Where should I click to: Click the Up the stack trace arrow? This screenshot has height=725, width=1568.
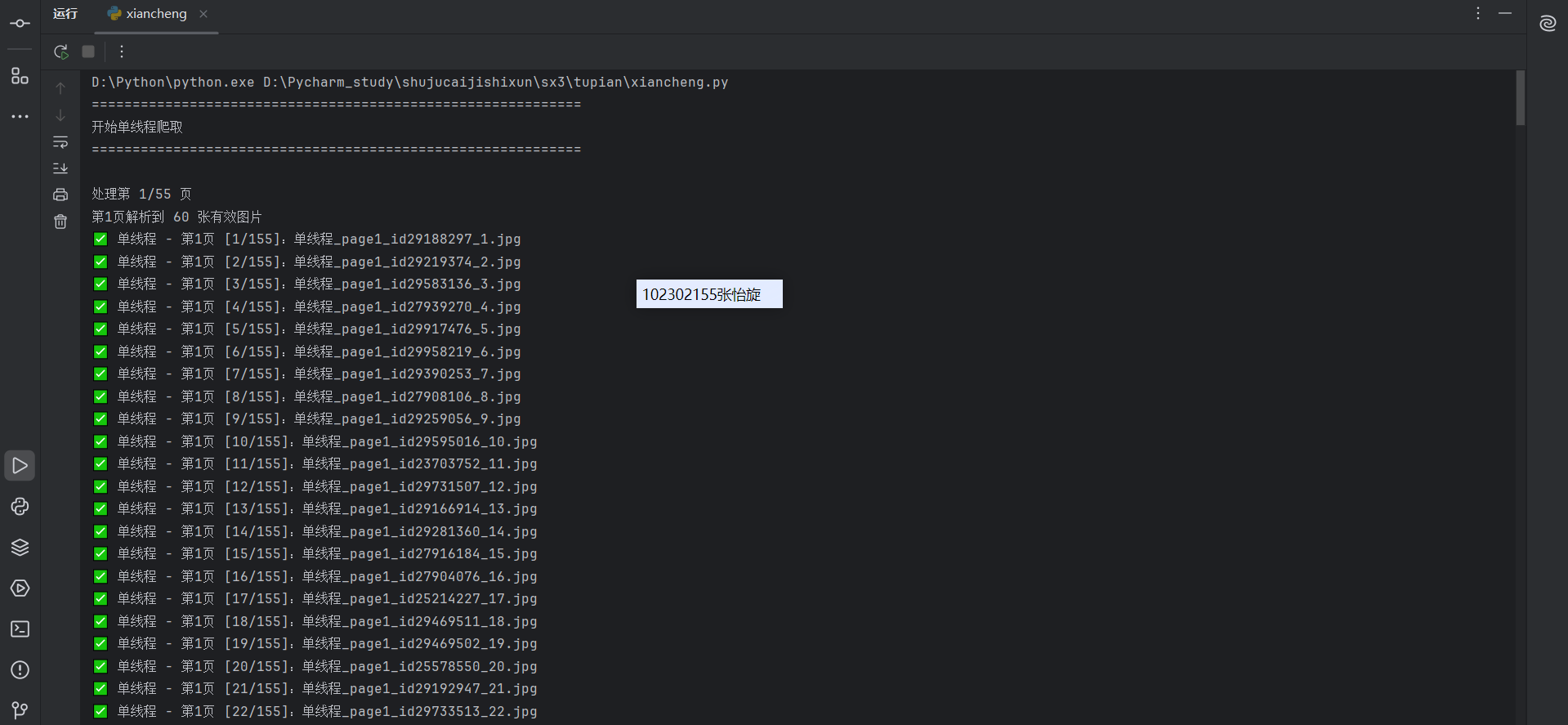pos(60,88)
